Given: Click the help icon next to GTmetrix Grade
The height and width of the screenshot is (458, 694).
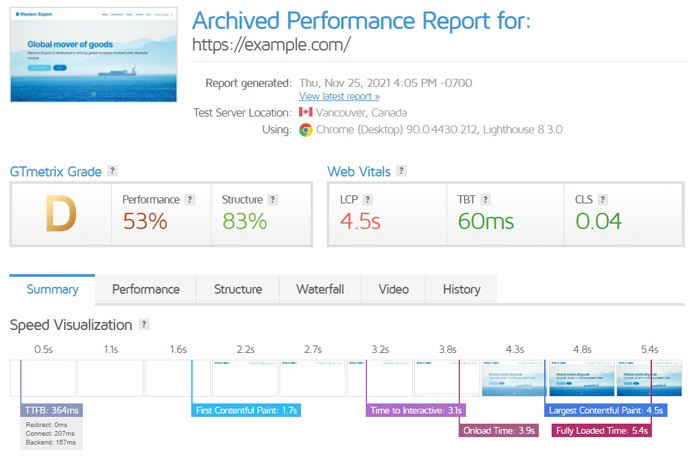Looking at the screenshot, I should [x=113, y=172].
